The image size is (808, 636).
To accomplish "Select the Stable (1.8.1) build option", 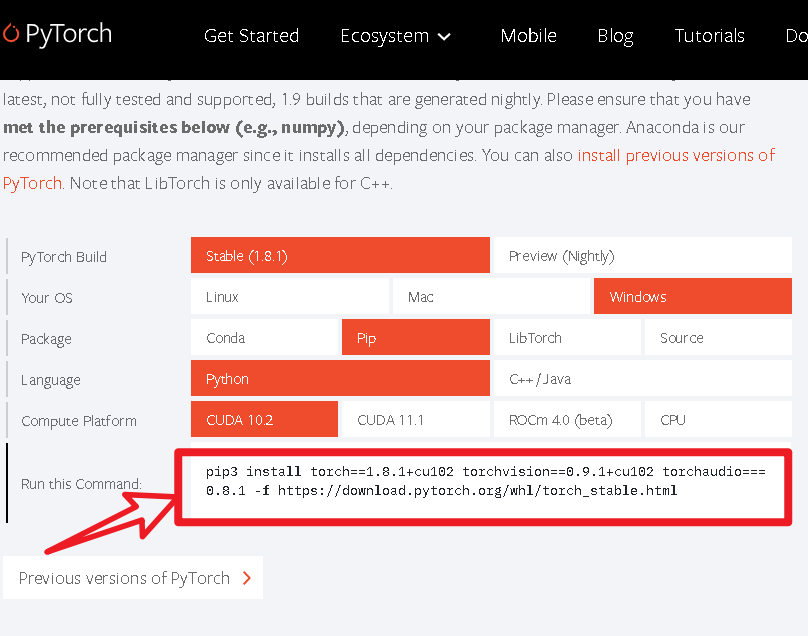I will click(340, 255).
